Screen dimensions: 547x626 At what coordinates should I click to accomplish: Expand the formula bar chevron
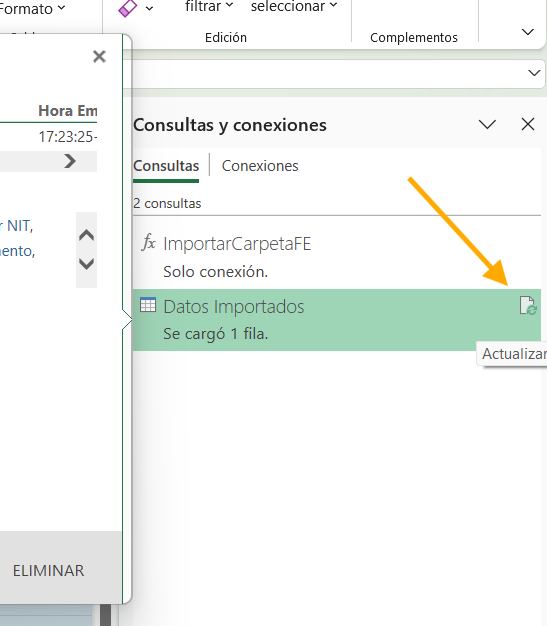pyautogui.click(x=534, y=73)
